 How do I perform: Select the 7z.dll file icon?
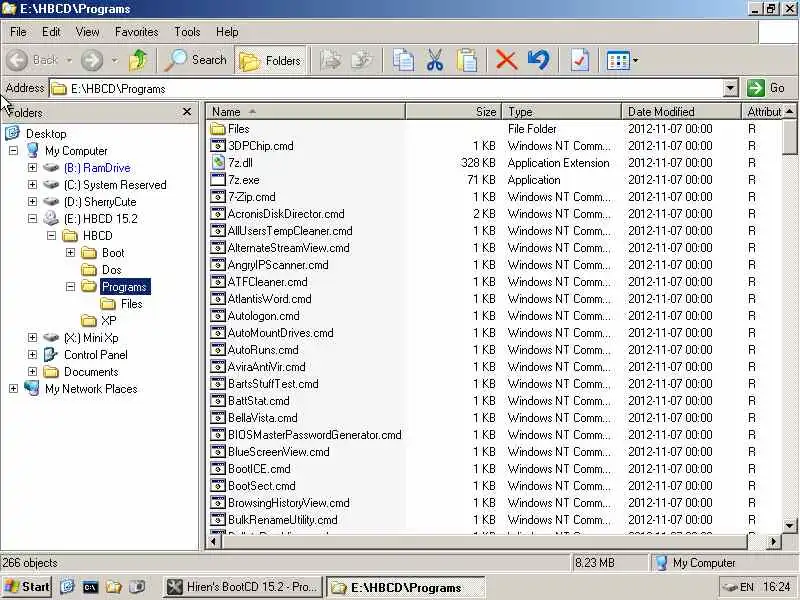point(218,162)
